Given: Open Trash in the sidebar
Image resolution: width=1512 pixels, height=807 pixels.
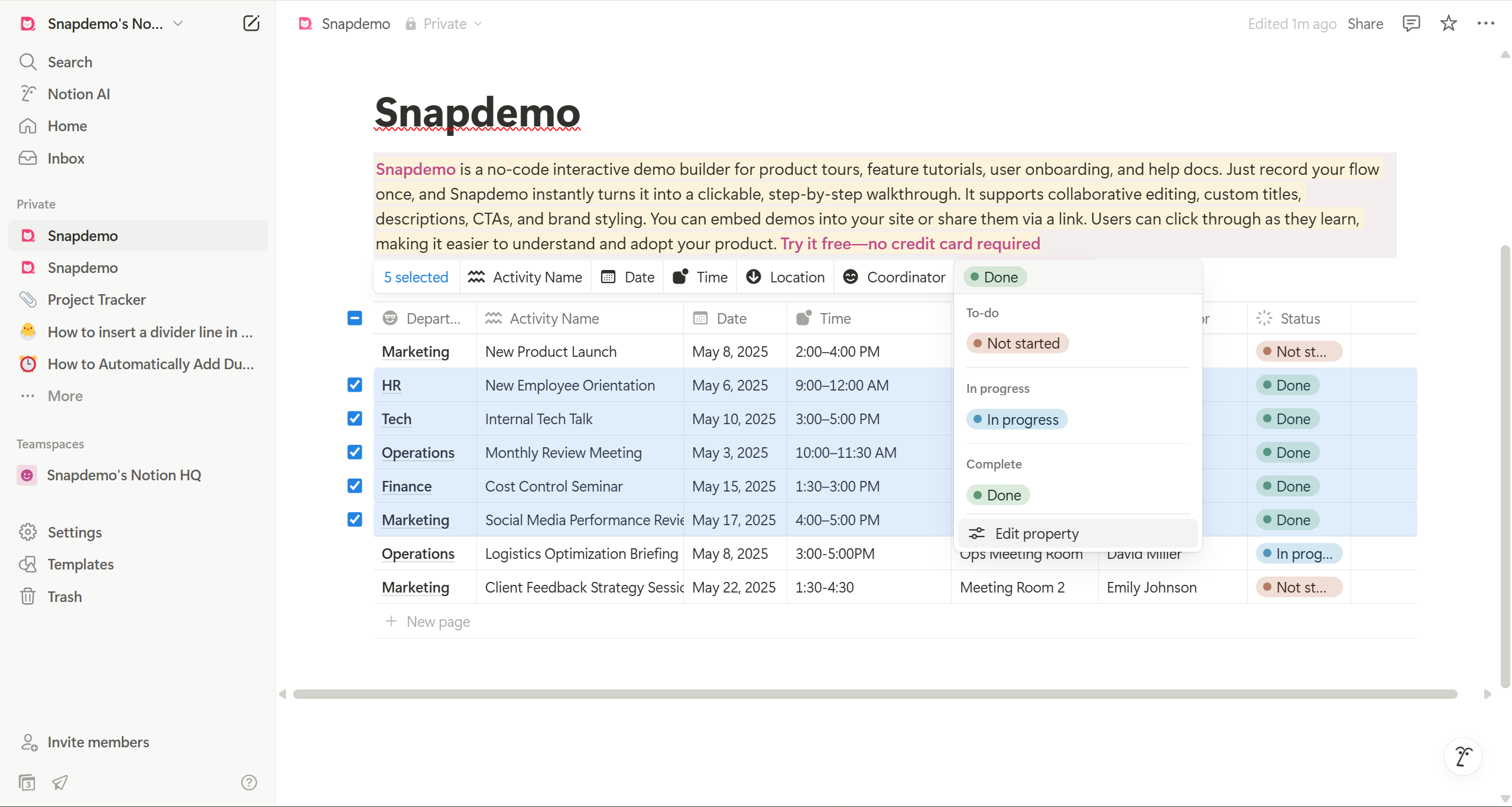Looking at the screenshot, I should [x=64, y=597].
